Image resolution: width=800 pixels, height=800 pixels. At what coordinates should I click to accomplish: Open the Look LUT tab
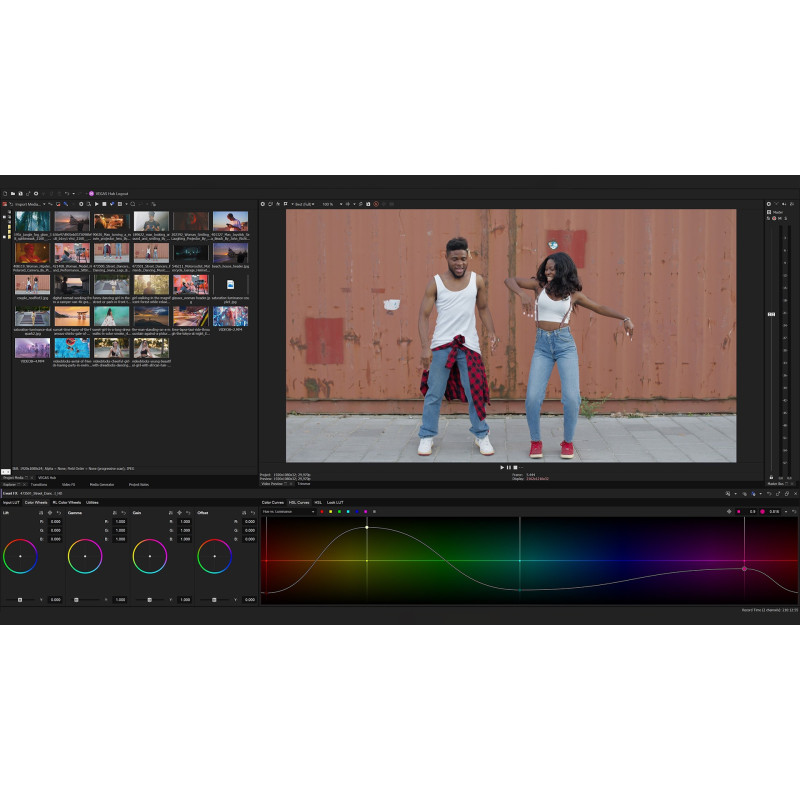point(335,502)
